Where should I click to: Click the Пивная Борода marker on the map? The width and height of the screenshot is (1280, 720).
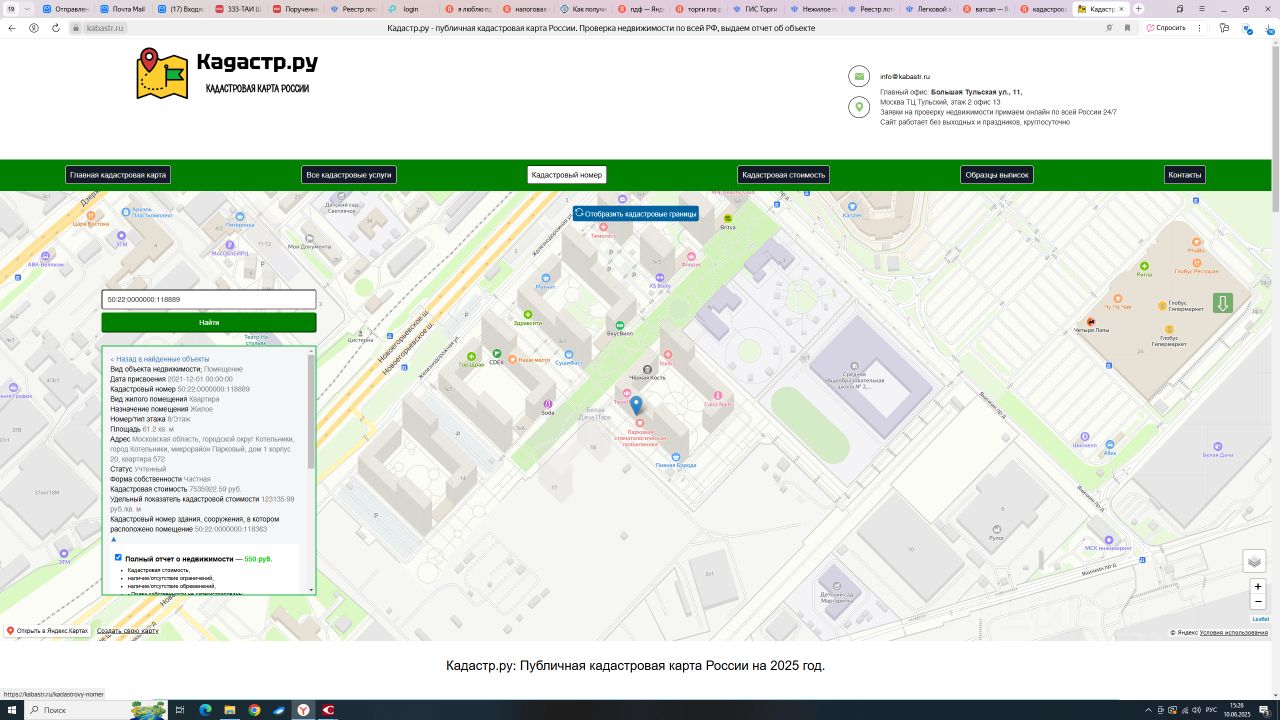click(x=677, y=457)
